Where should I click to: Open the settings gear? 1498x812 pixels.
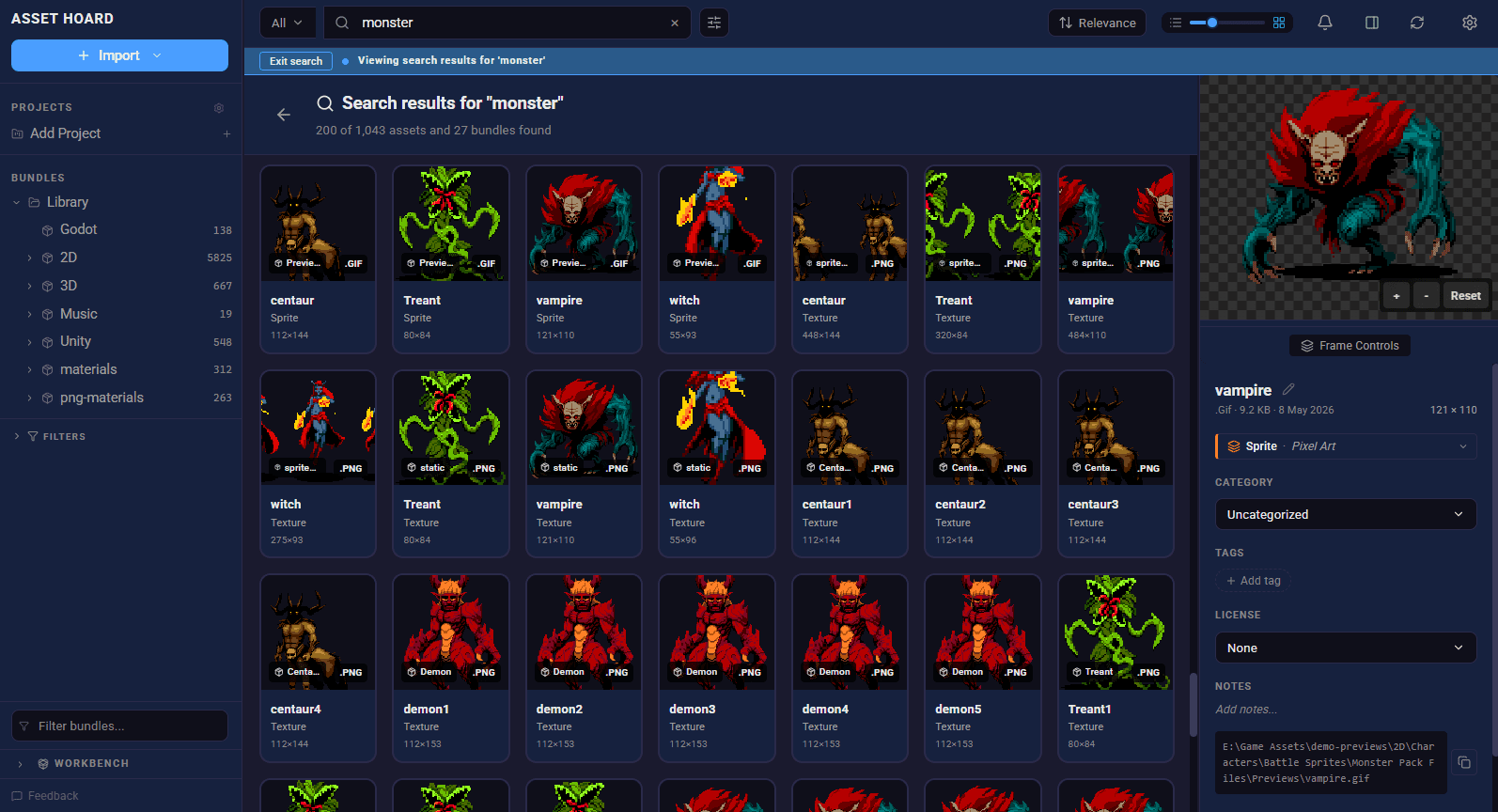1470,23
